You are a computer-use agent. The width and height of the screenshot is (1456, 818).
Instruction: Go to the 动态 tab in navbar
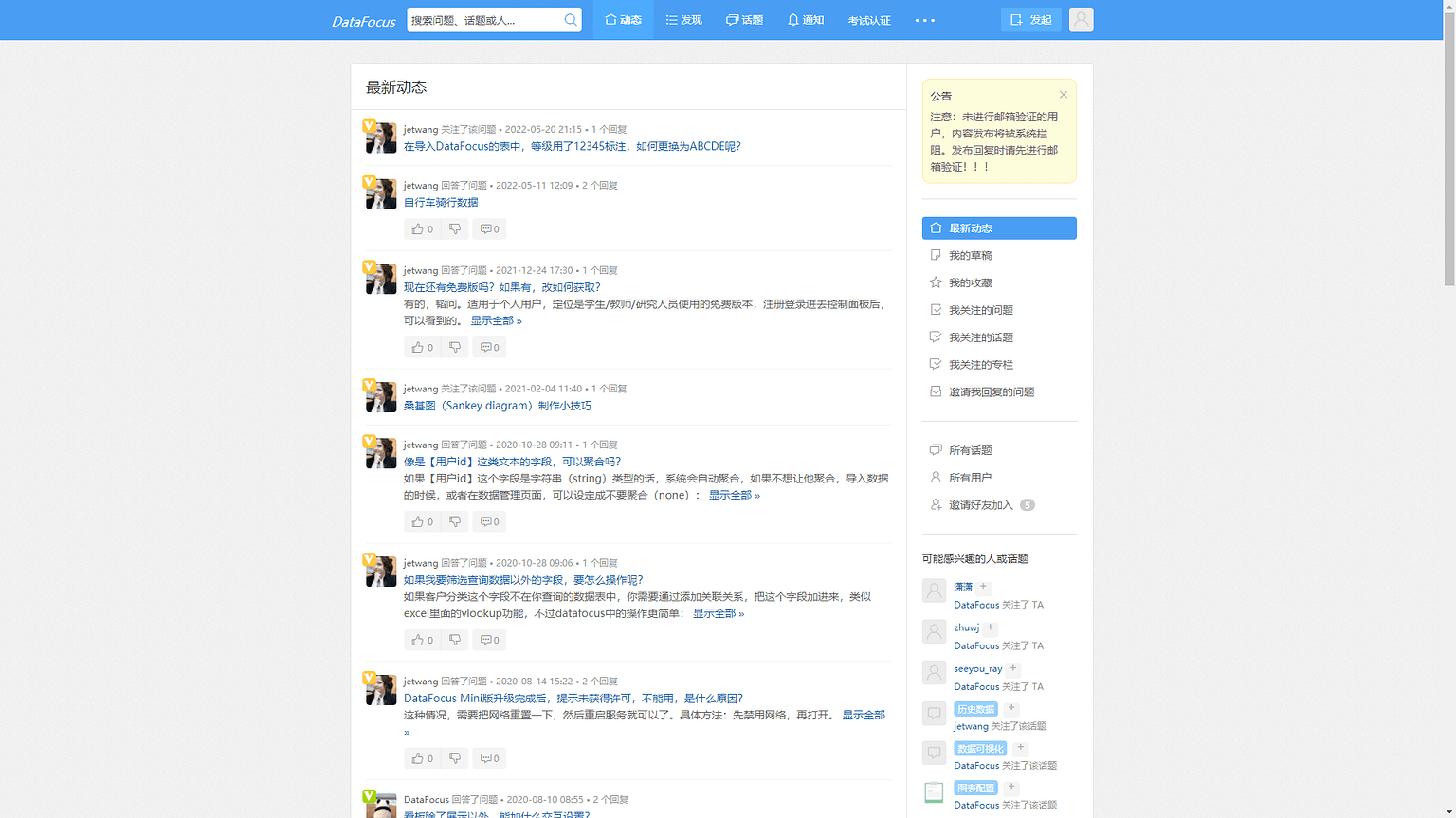pos(624,20)
